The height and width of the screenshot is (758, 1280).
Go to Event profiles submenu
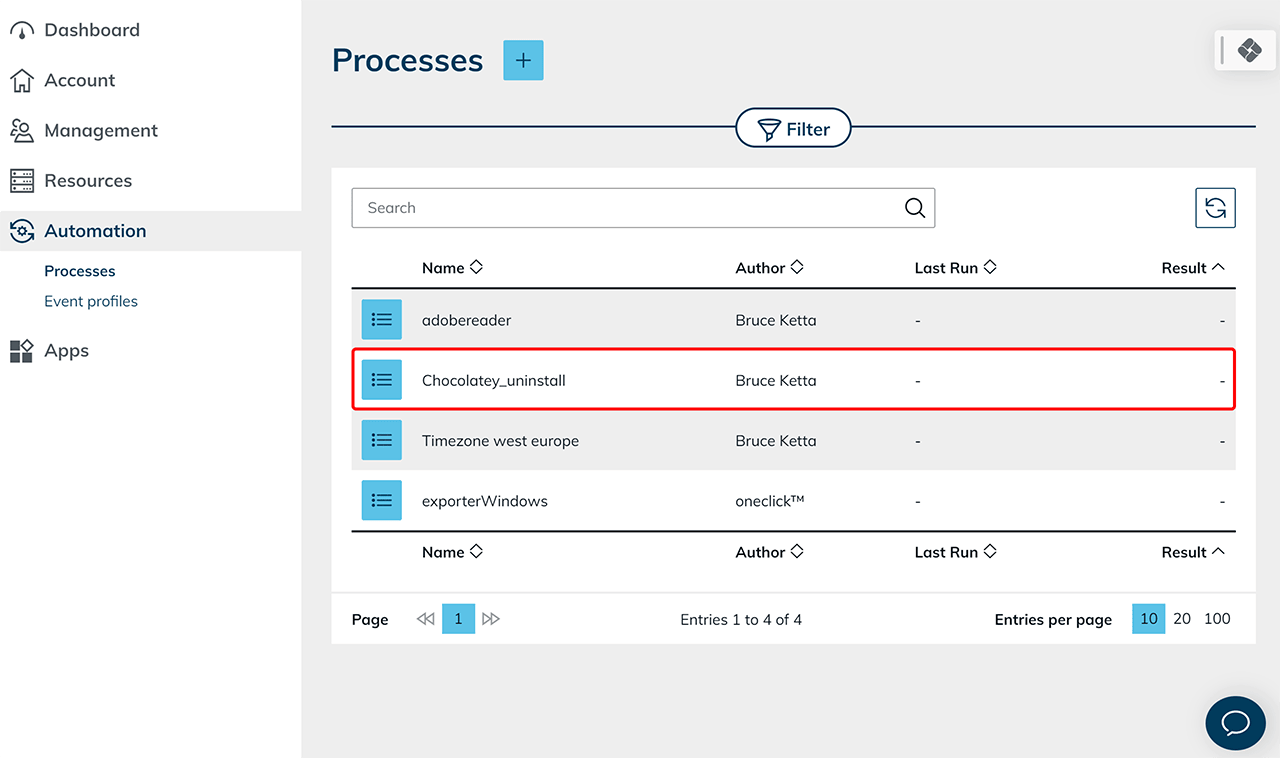91,301
